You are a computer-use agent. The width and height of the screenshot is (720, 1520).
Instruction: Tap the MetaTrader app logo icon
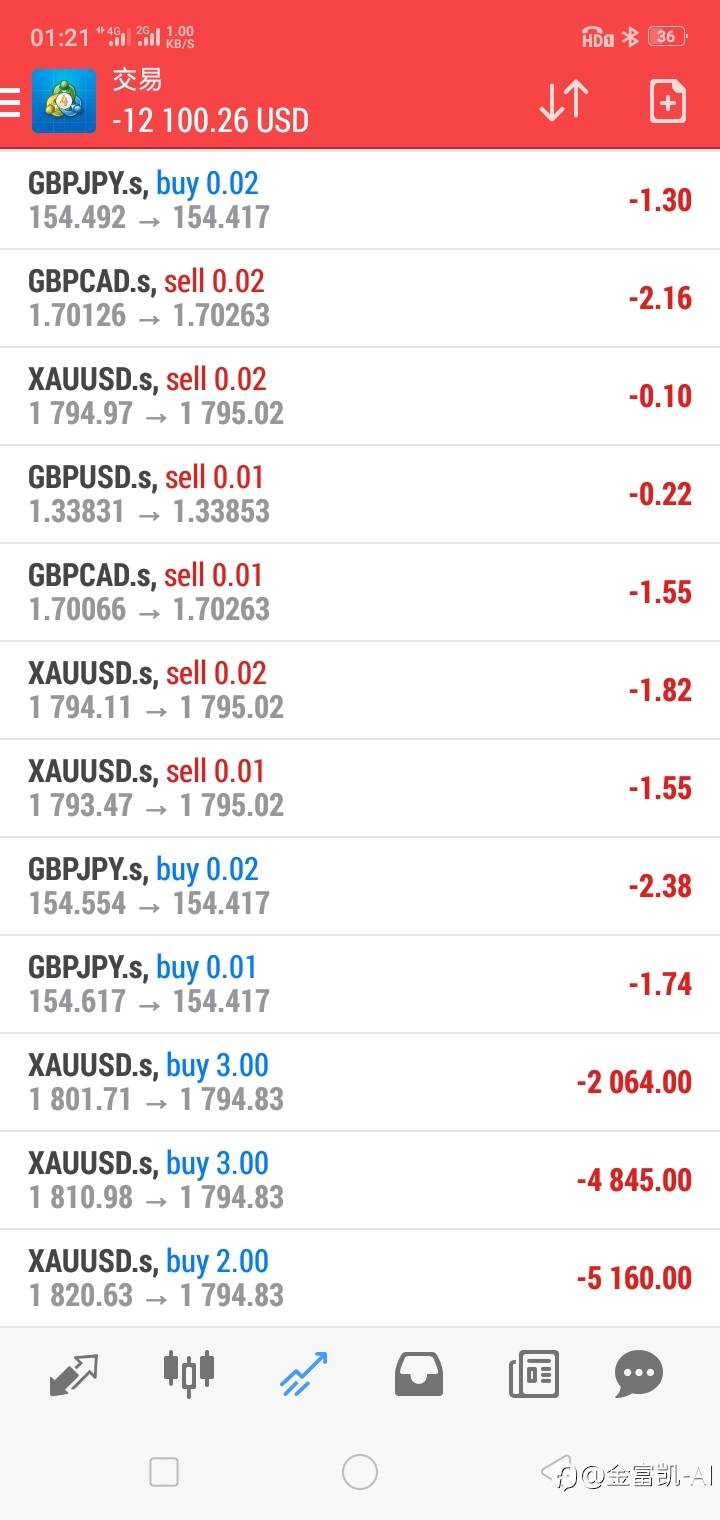pos(64,101)
